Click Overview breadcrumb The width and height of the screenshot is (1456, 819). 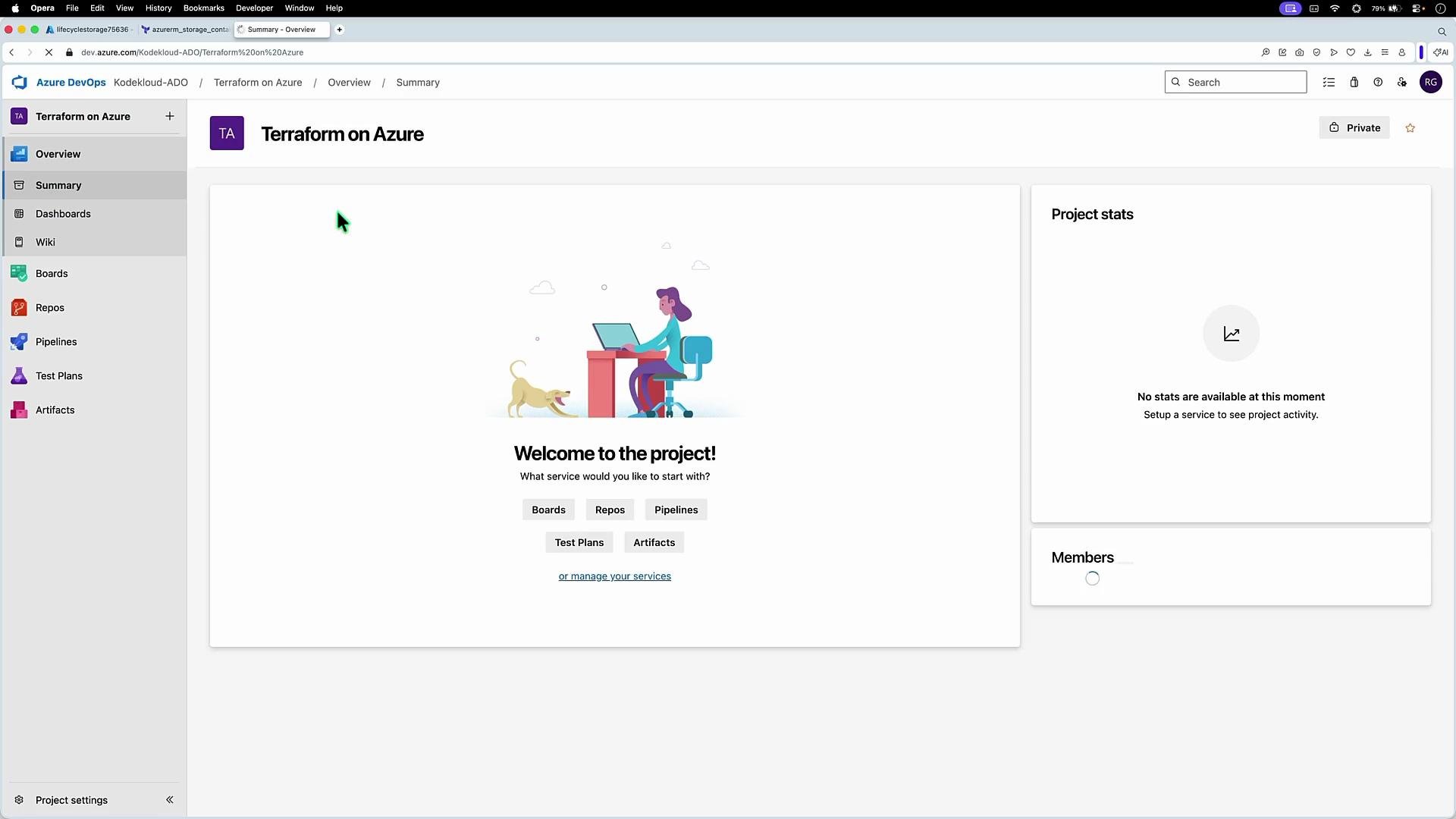coord(350,82)
